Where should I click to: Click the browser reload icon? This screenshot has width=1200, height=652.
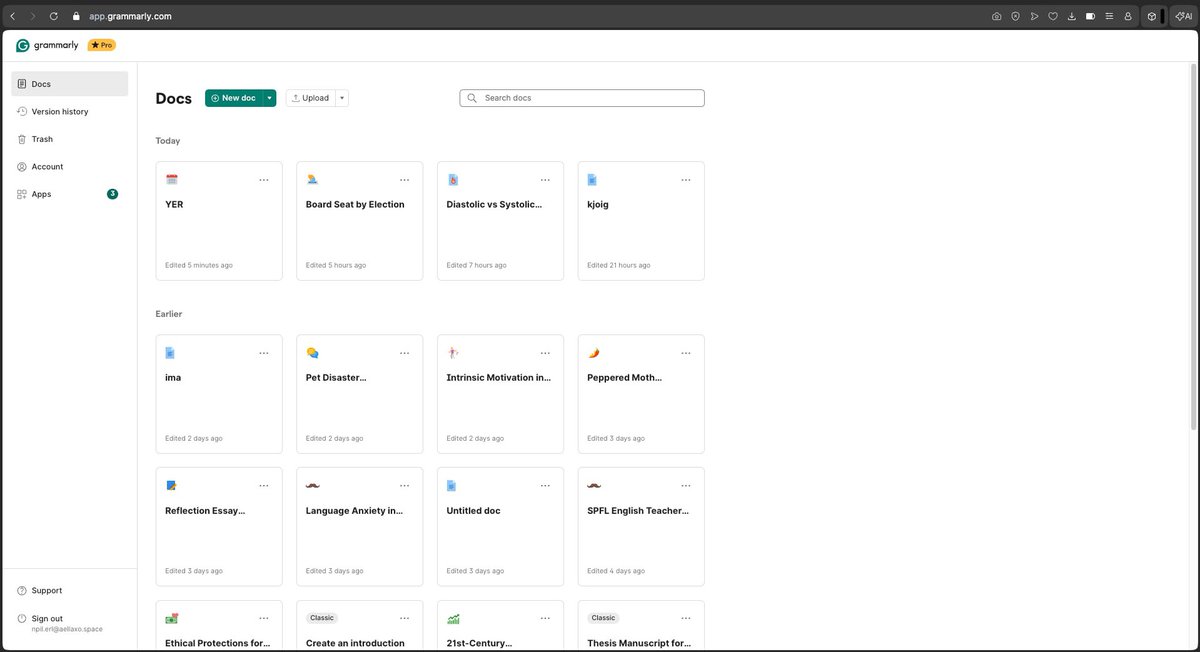(53, 16)
